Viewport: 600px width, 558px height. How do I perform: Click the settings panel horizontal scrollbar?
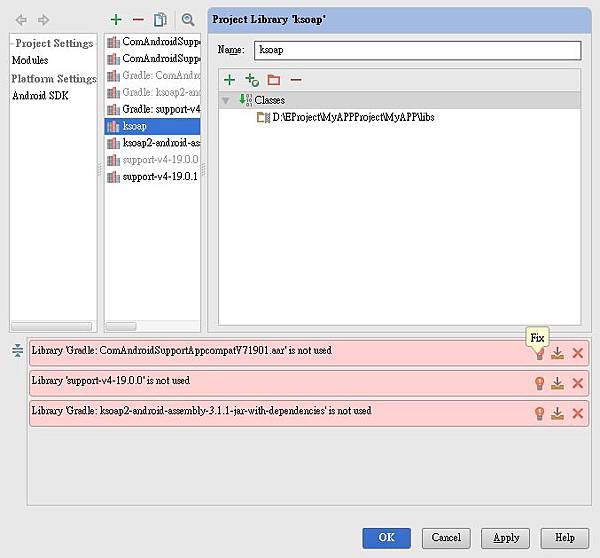(52, 326)
